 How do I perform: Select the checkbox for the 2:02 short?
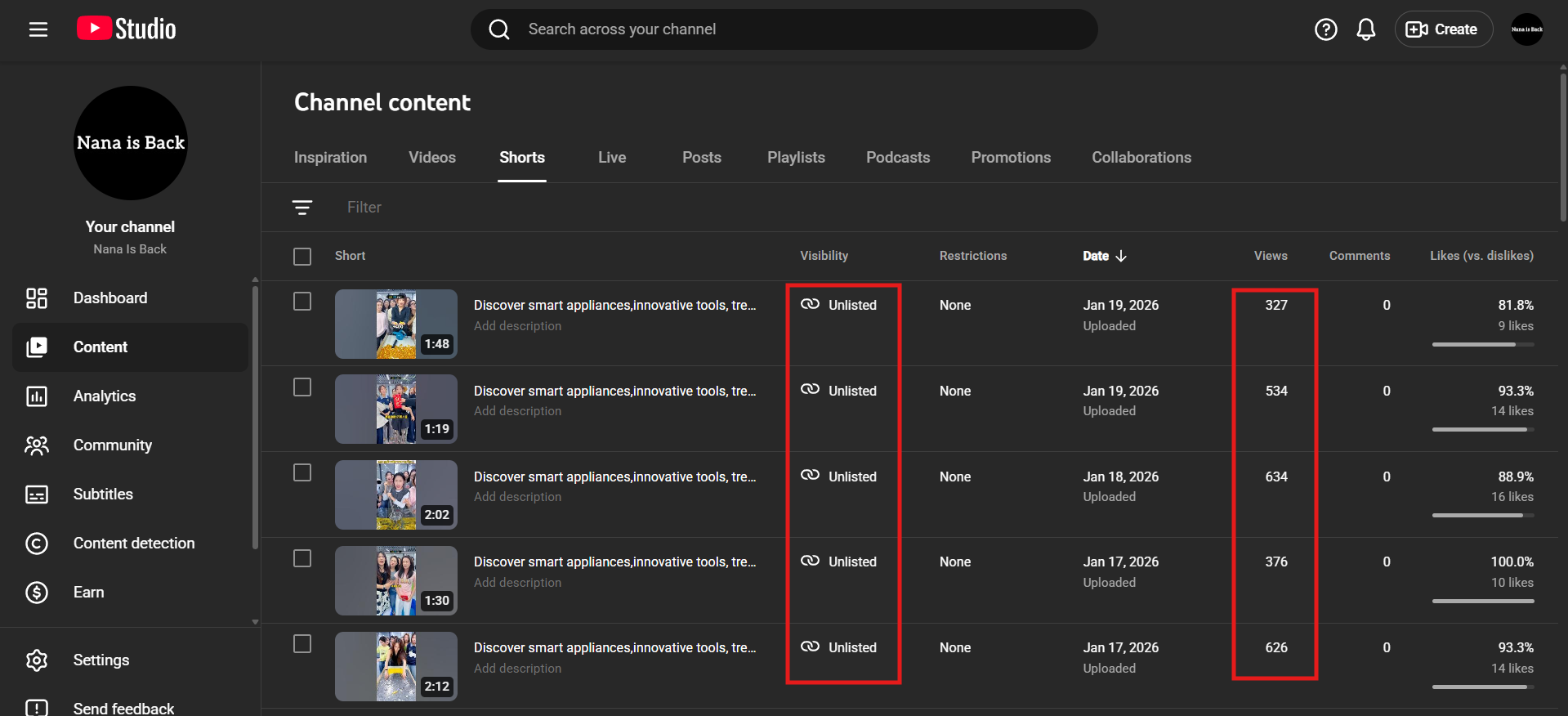click(302, 473)
